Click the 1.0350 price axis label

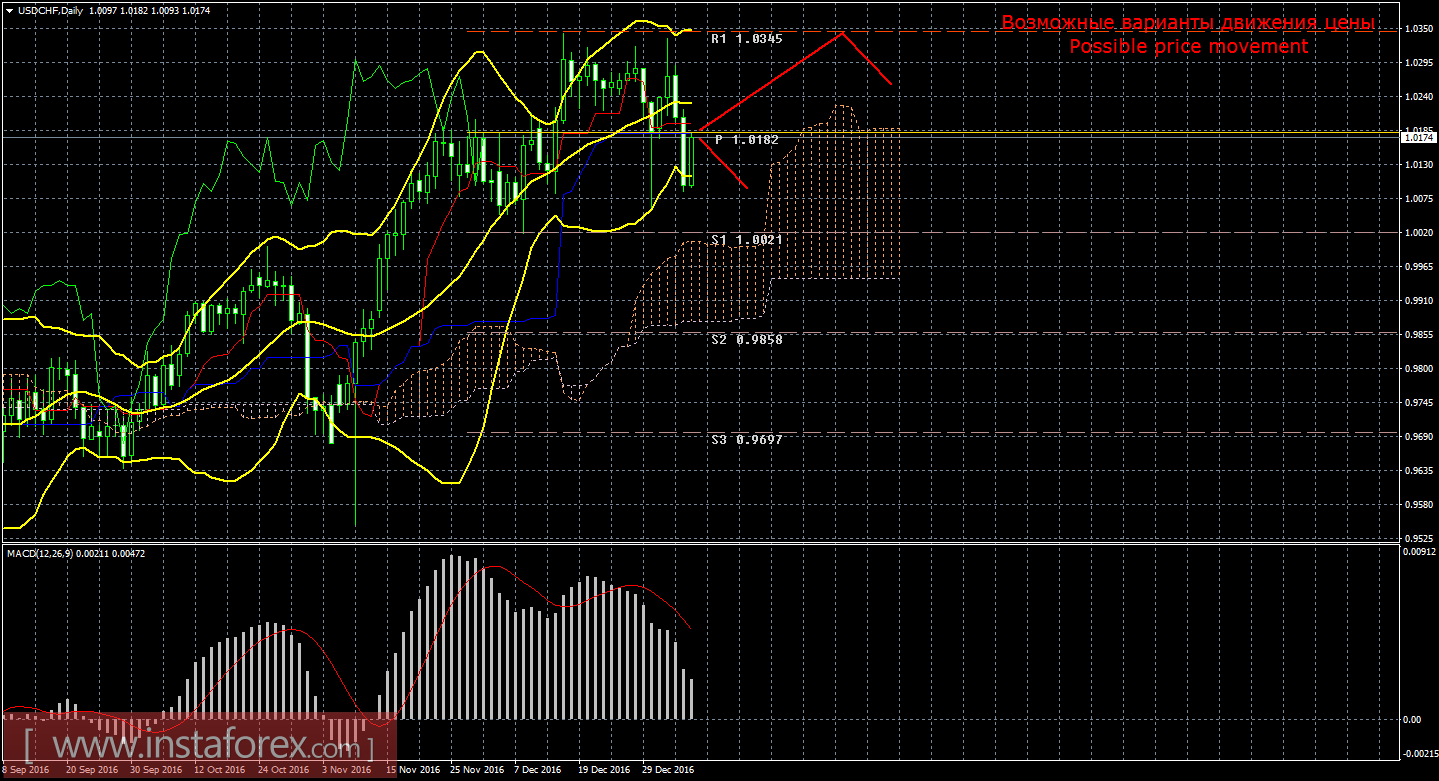(1419, 29)
